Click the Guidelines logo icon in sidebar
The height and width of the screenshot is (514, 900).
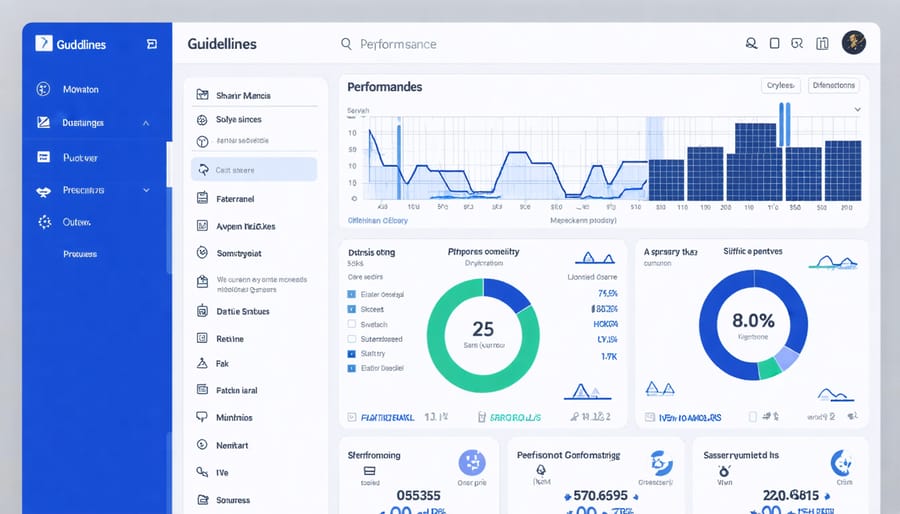[x=44, y=44]
